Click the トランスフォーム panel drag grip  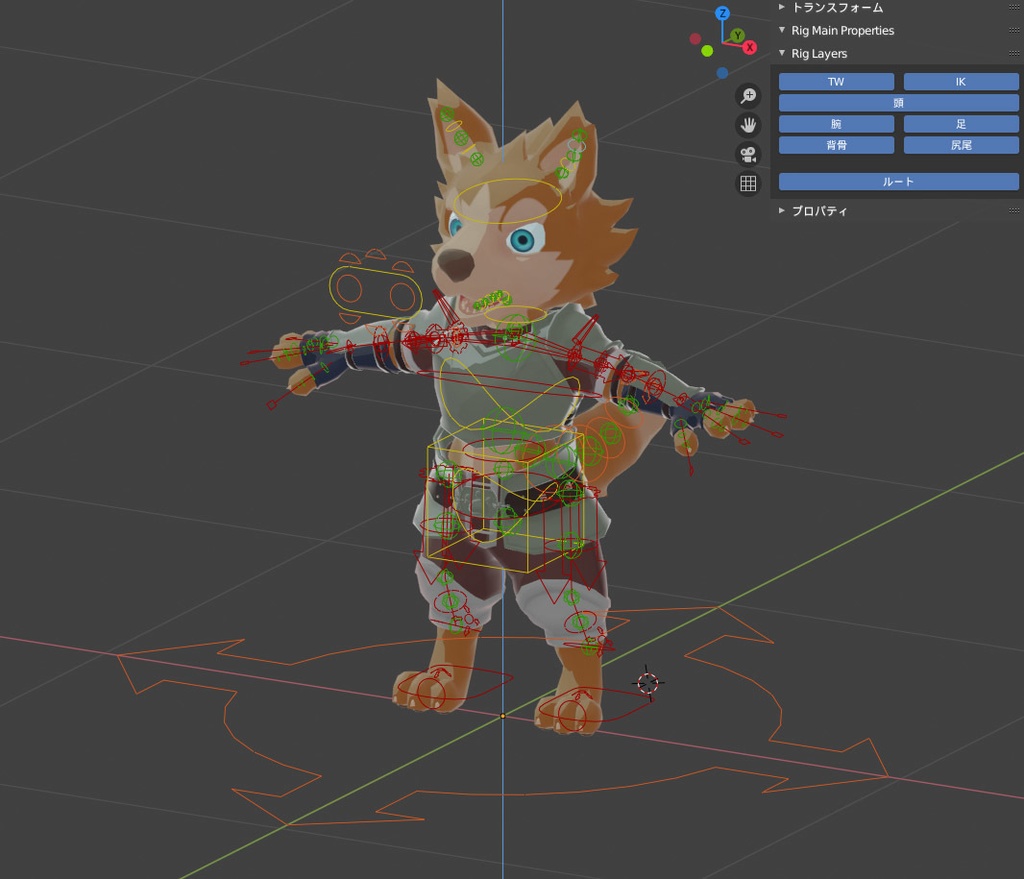(x=1014, y=7)
